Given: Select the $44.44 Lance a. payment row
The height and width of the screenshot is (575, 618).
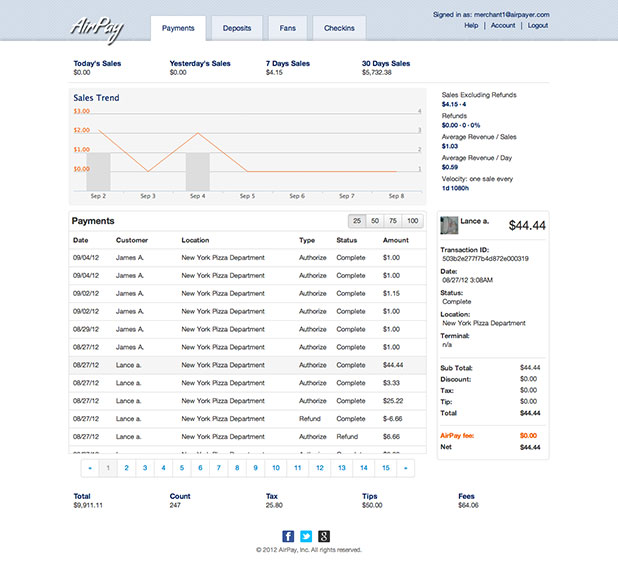Looking at the screenshot, I should [248, 365].
